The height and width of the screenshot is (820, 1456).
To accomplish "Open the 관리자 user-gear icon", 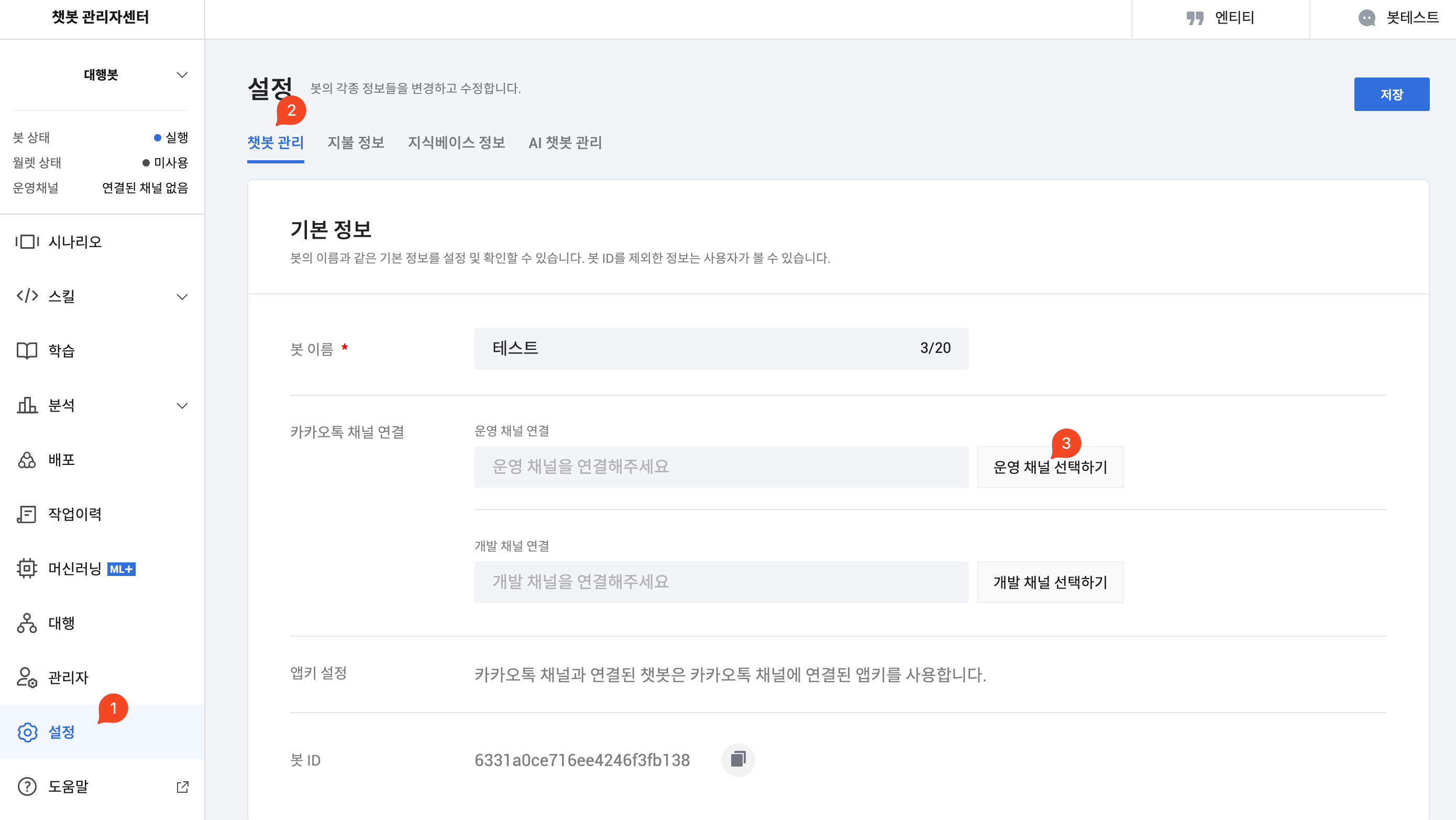I will (27, 677).
